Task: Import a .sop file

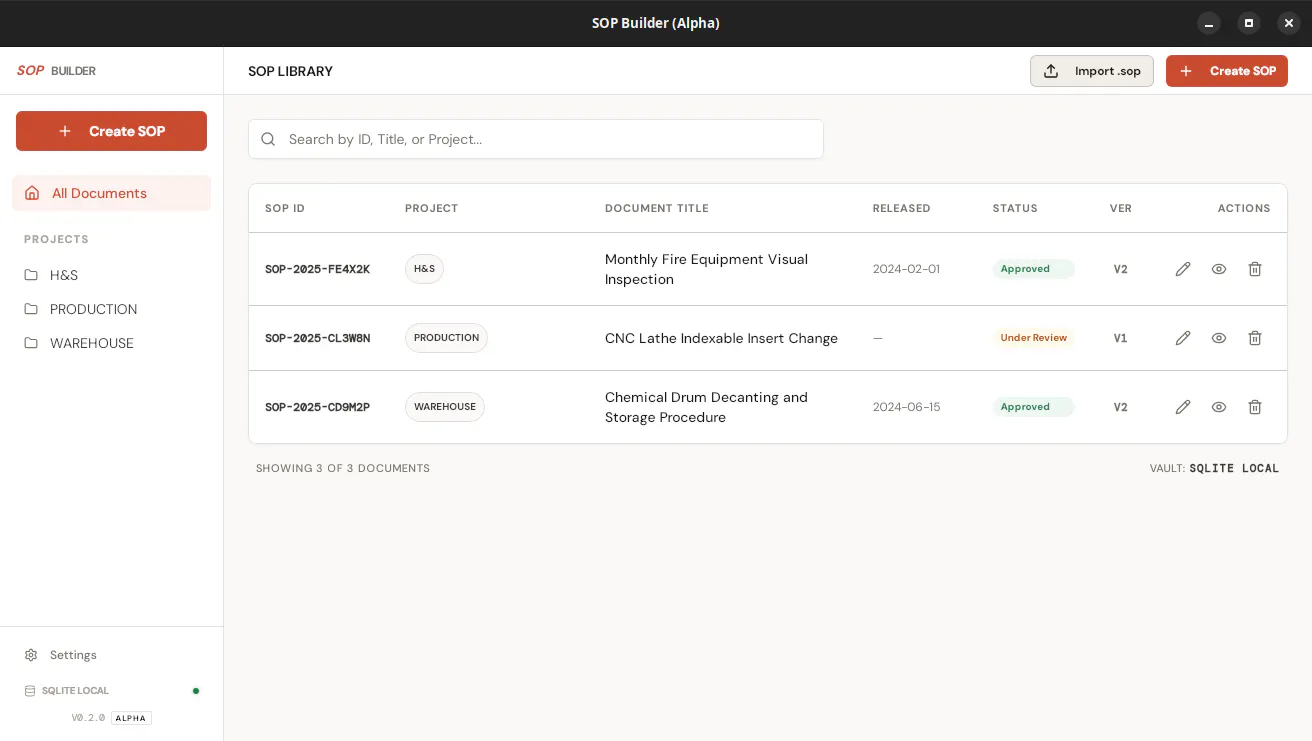Action: tap(1092, 71)
